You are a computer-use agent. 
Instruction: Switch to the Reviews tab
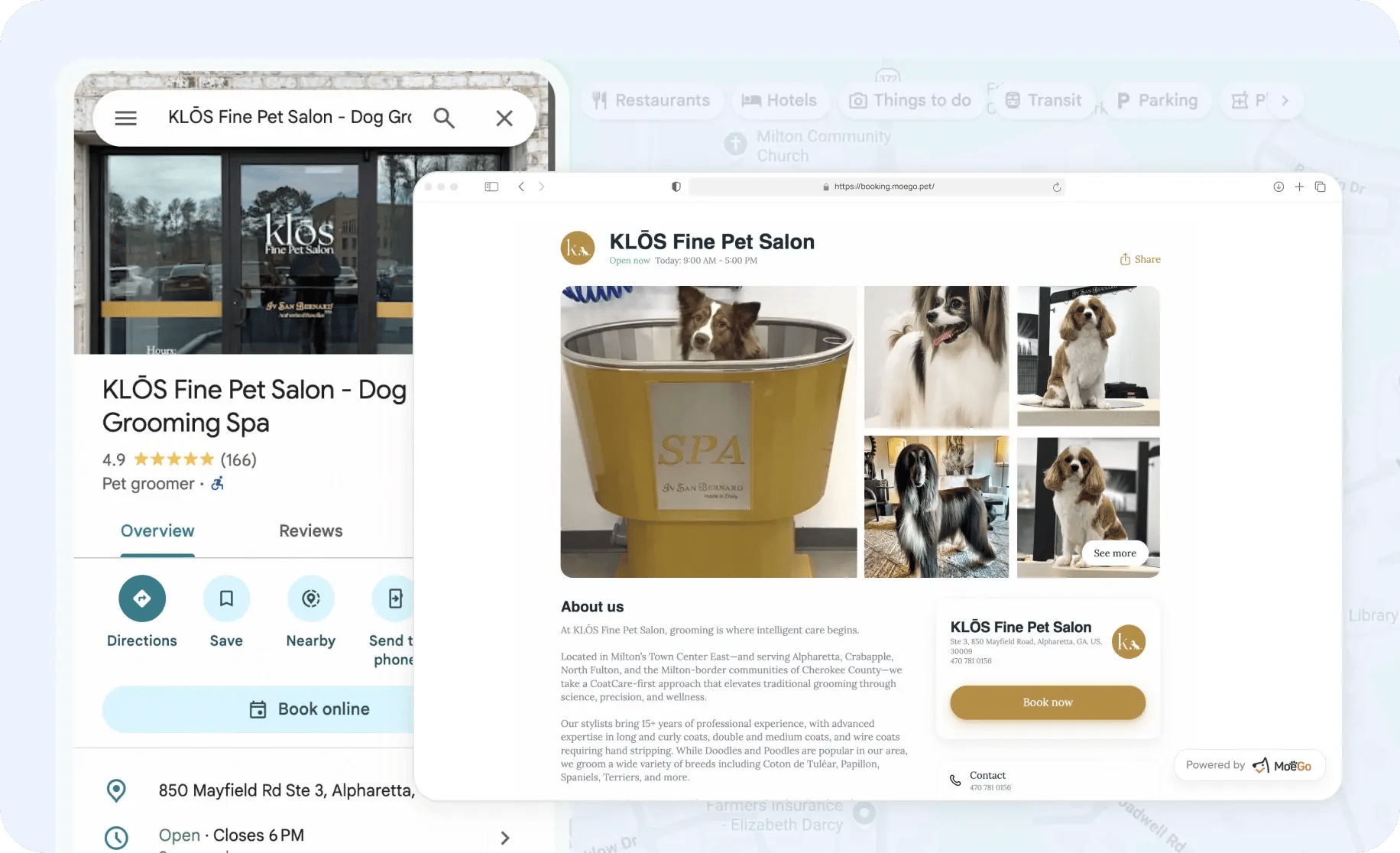click(x=311, y=530)
